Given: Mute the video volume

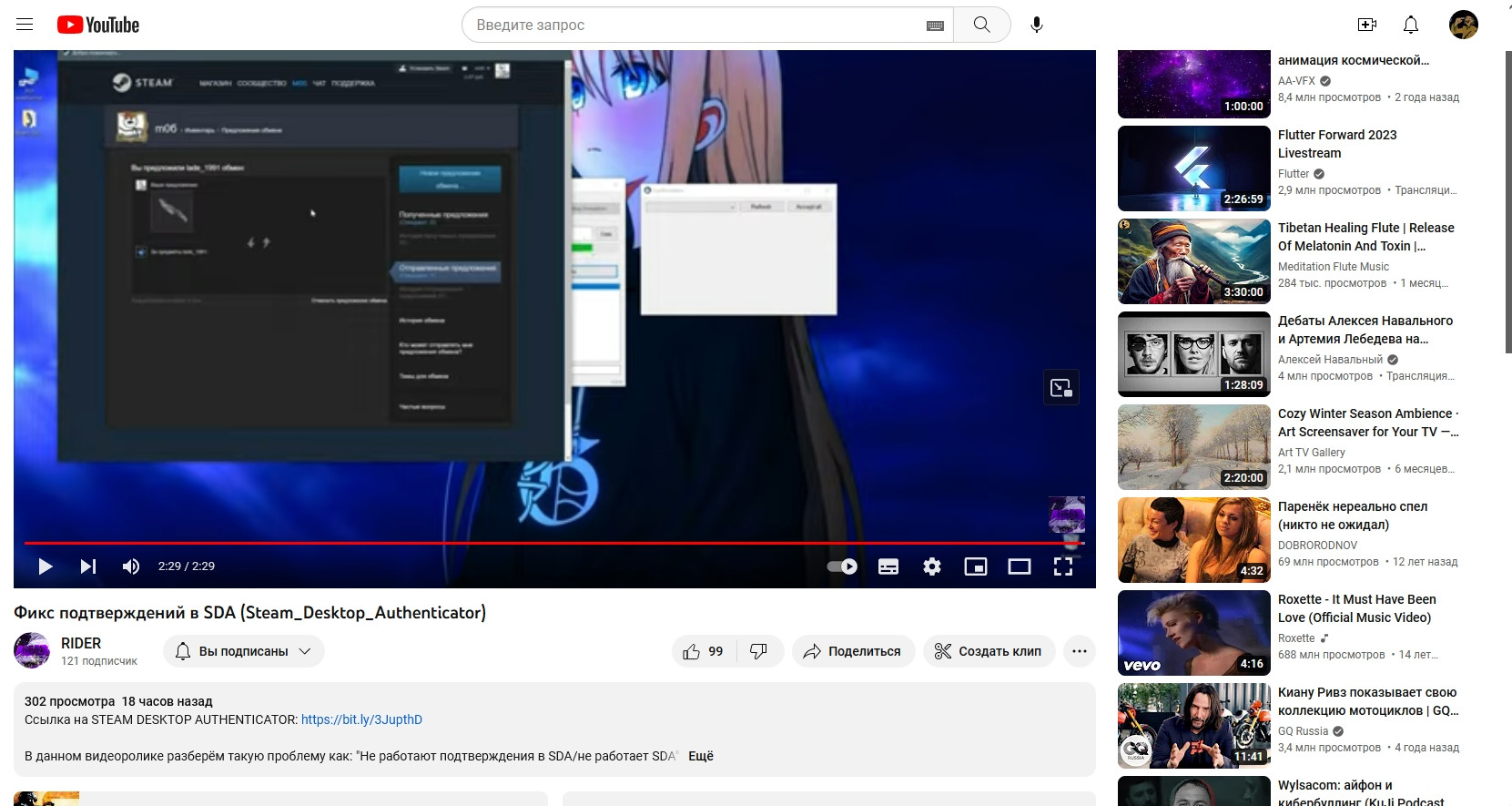Looking at the screenshot, I should [x=131, y=566].
